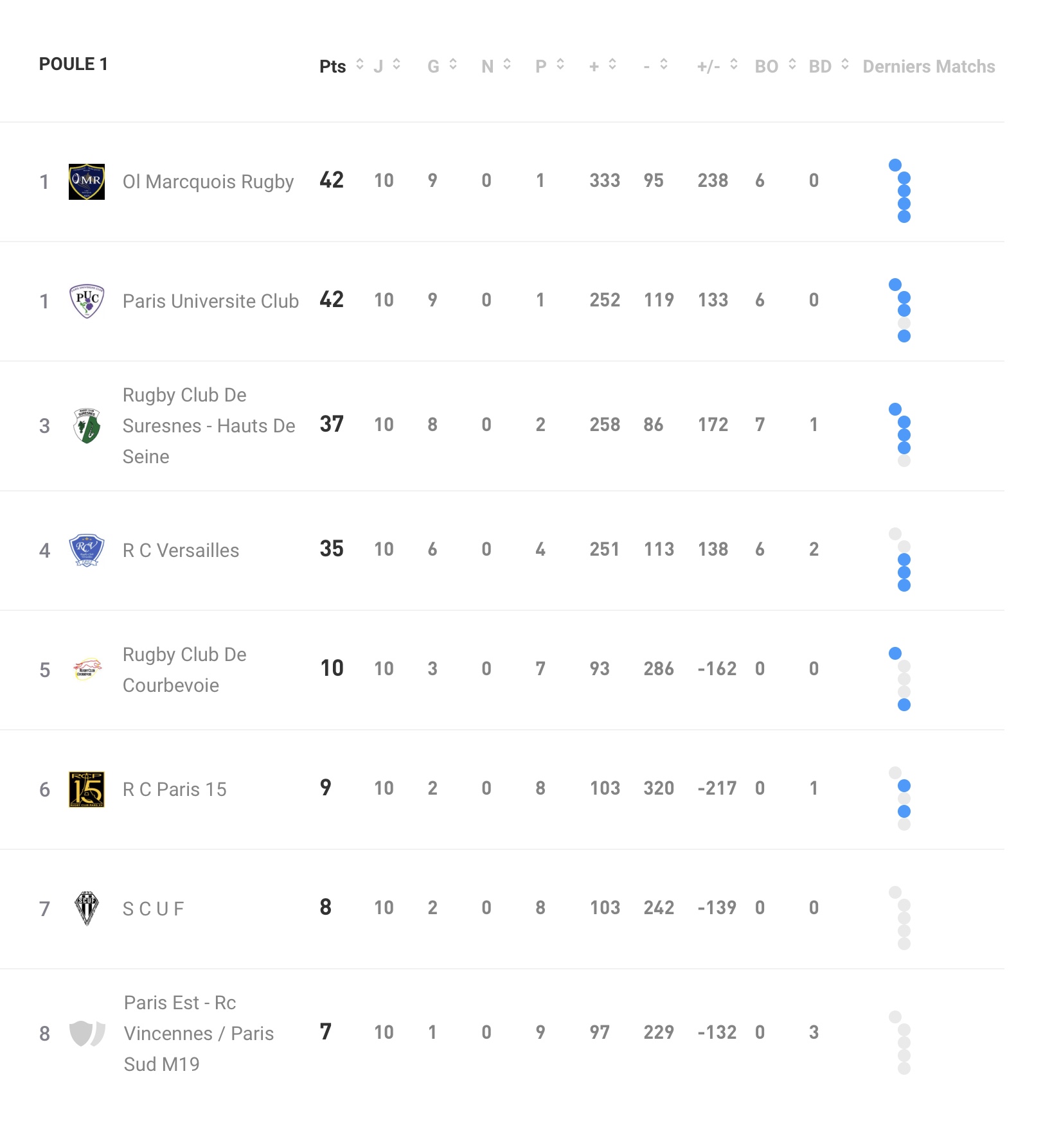The image size is (1043, 1148).
Task: Click the Paris Est placeholder shield icon
Action: point(87,1034)
